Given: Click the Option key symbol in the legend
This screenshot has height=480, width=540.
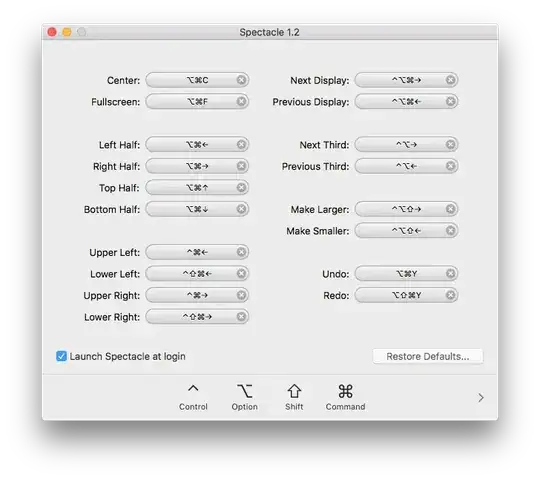Looking at the screenshot, I should [245, 391].
